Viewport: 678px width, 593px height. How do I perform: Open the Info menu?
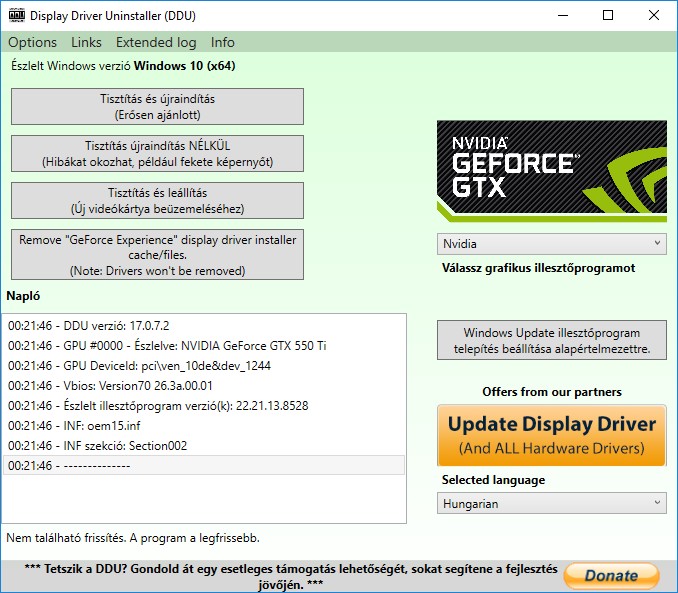[223, 42]
